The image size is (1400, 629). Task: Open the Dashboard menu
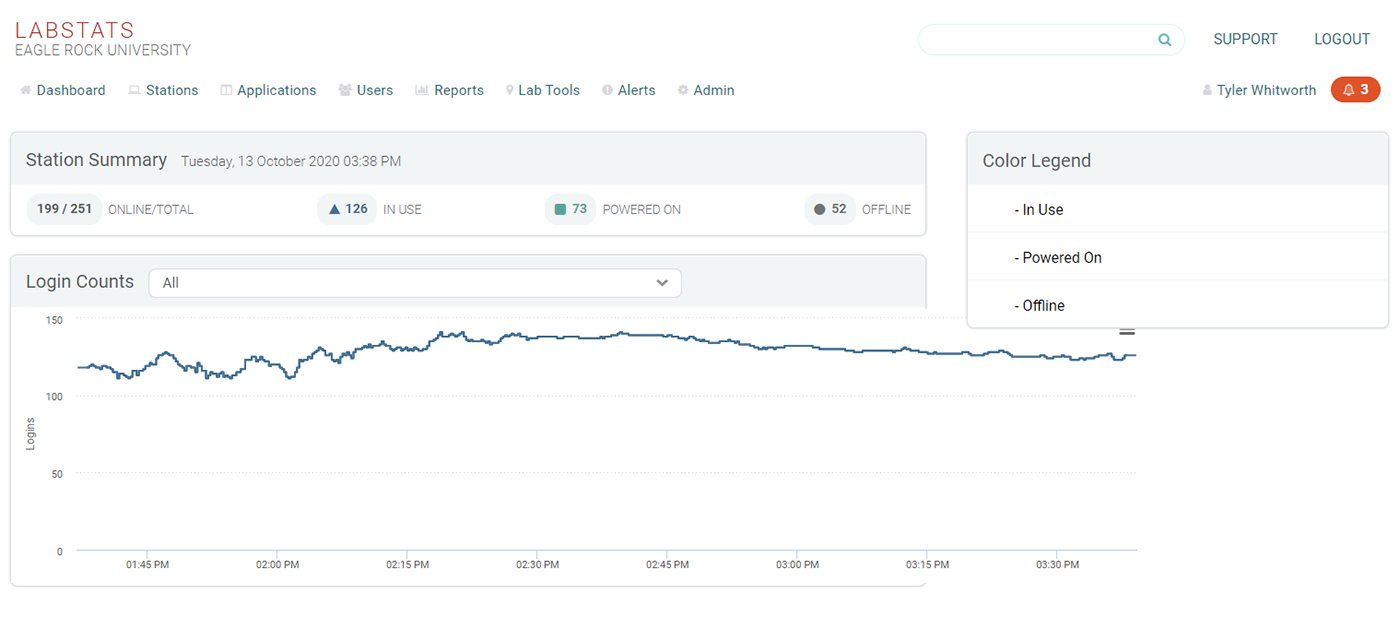(x=63, y=90)
